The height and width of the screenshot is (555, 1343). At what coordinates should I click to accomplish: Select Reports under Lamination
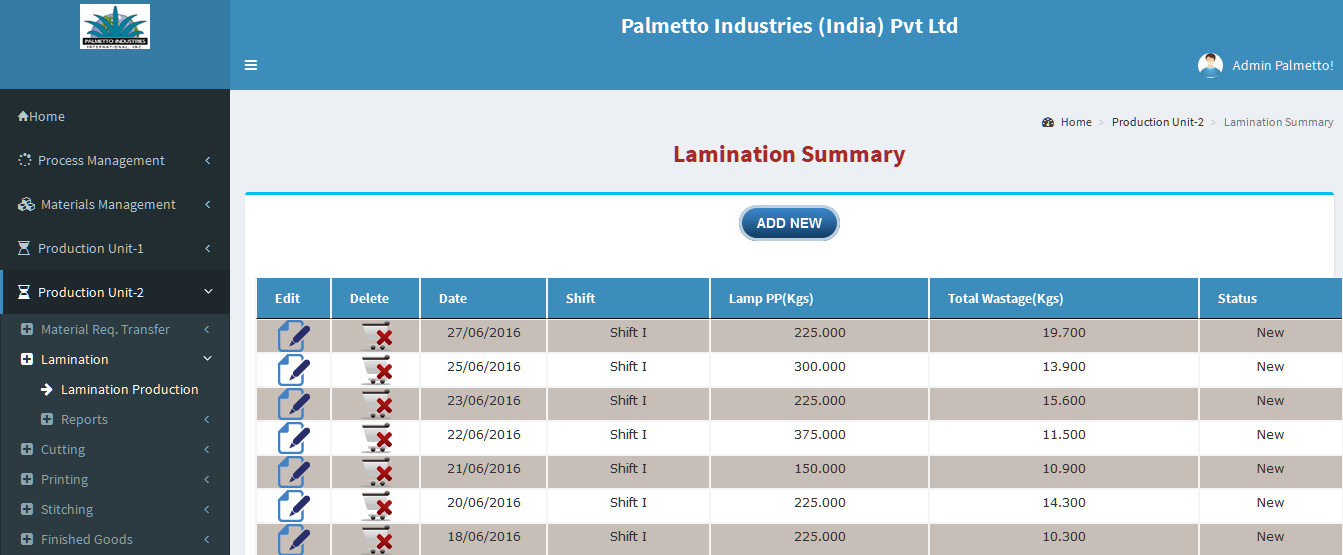point(84,419)
